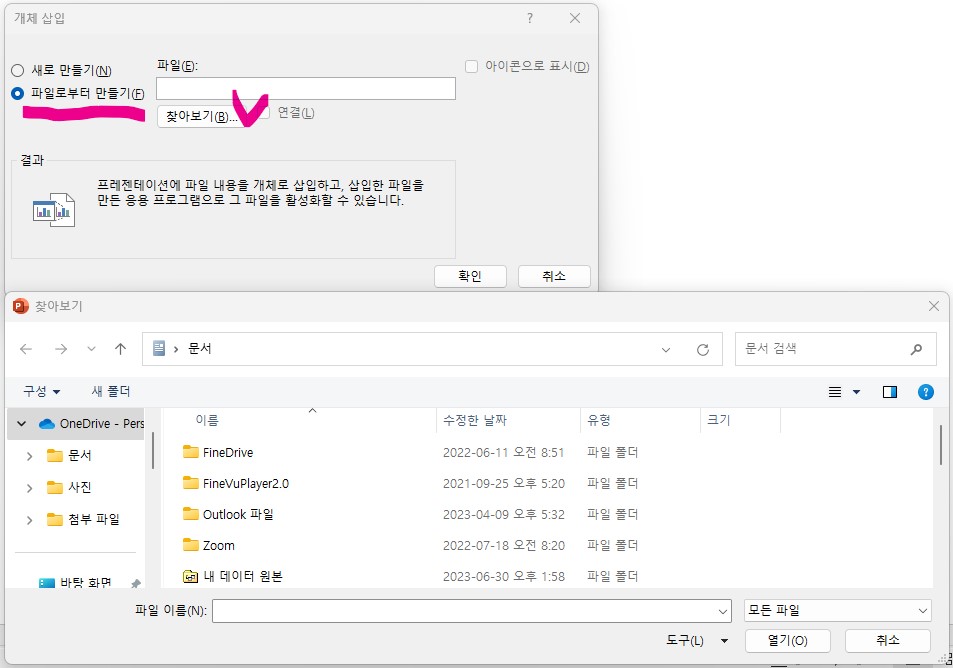Enable the 아이콘으로 표시 checkbox
953x668 pixels.
click(x=471, y=67)
